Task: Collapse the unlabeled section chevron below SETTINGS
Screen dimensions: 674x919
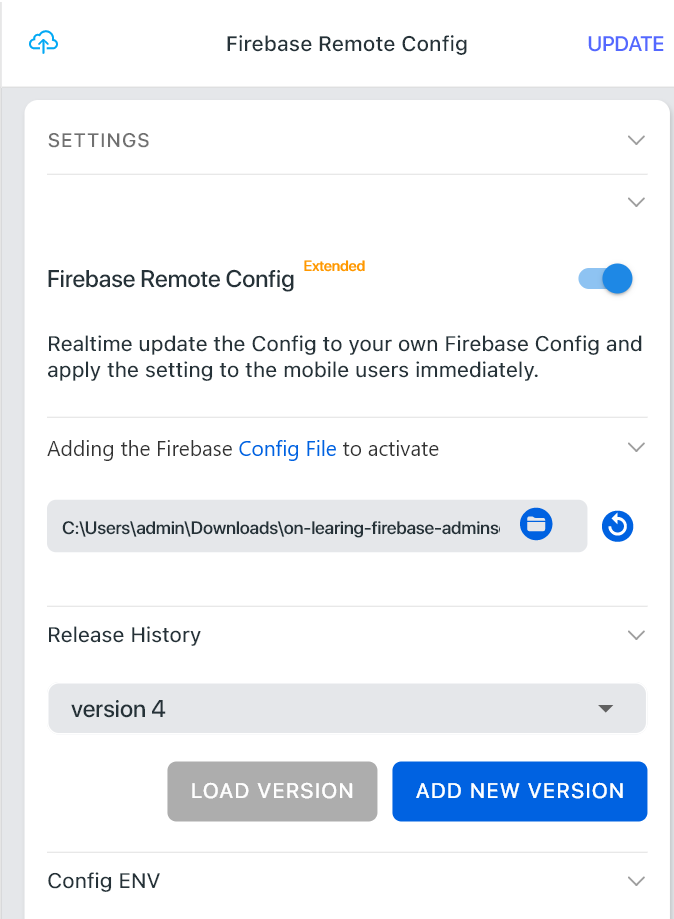Action: tap(636, 202)
